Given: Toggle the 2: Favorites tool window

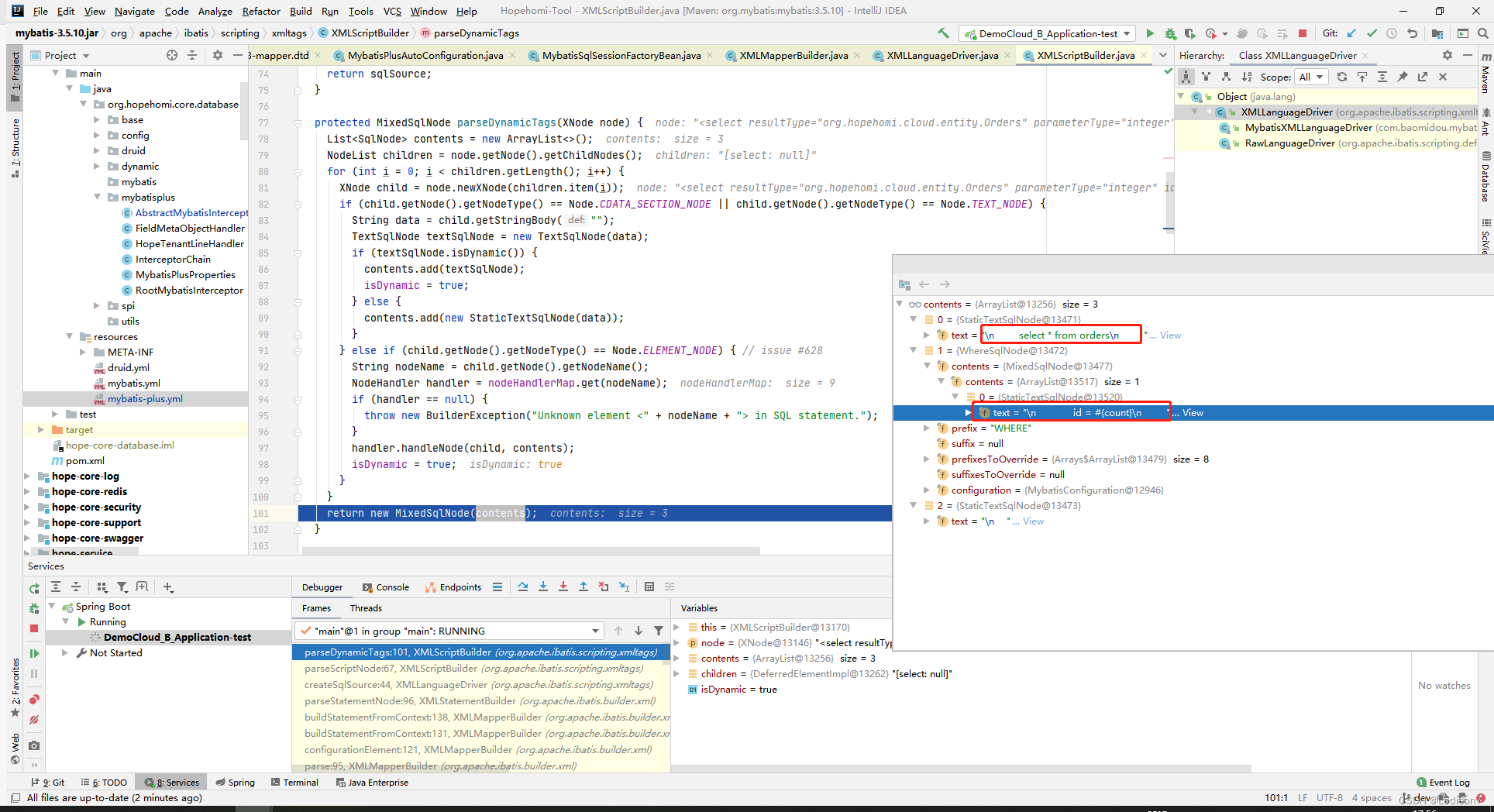Looking at the screenshot, I should tap(15, 687).
